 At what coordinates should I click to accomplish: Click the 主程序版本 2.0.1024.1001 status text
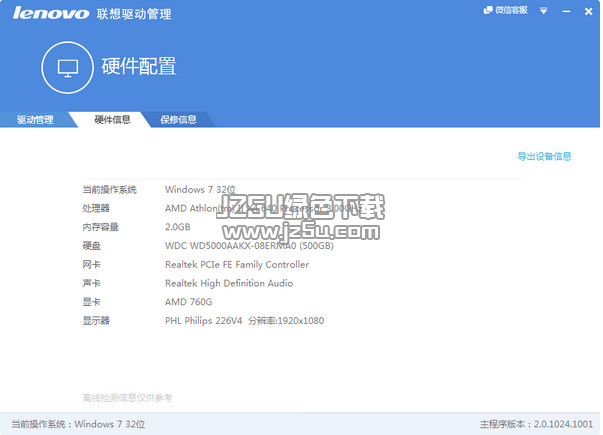(x=536, y=424)
